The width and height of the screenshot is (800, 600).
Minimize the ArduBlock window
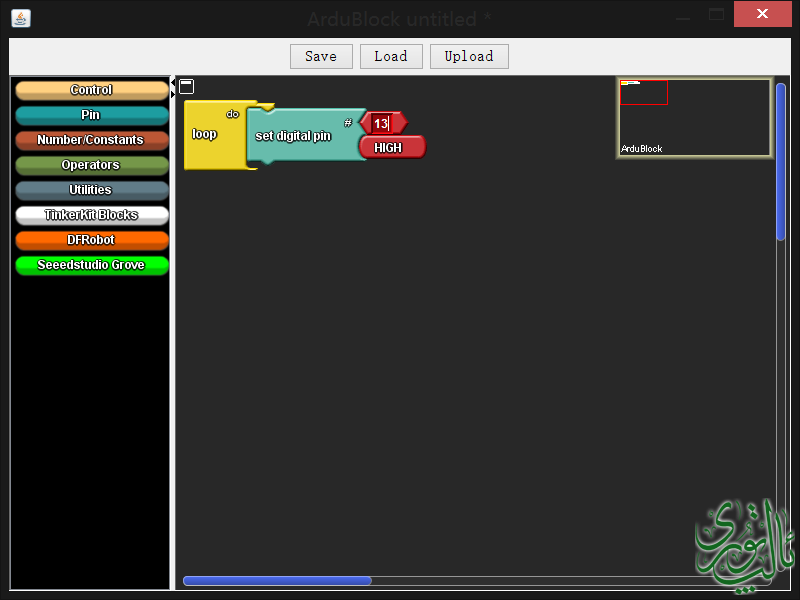pos(683,18)
